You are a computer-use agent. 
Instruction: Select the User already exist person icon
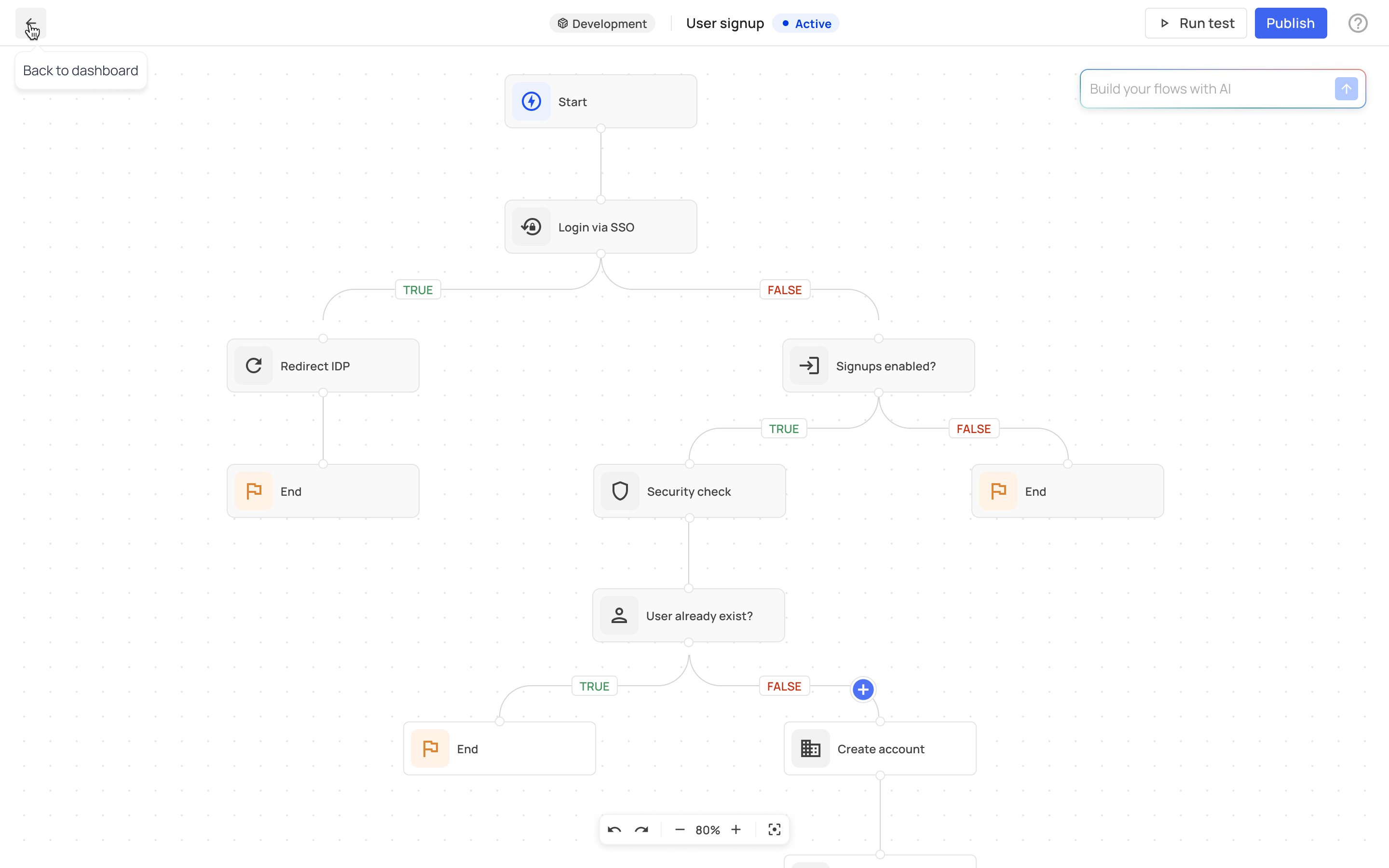click(619, 615)
